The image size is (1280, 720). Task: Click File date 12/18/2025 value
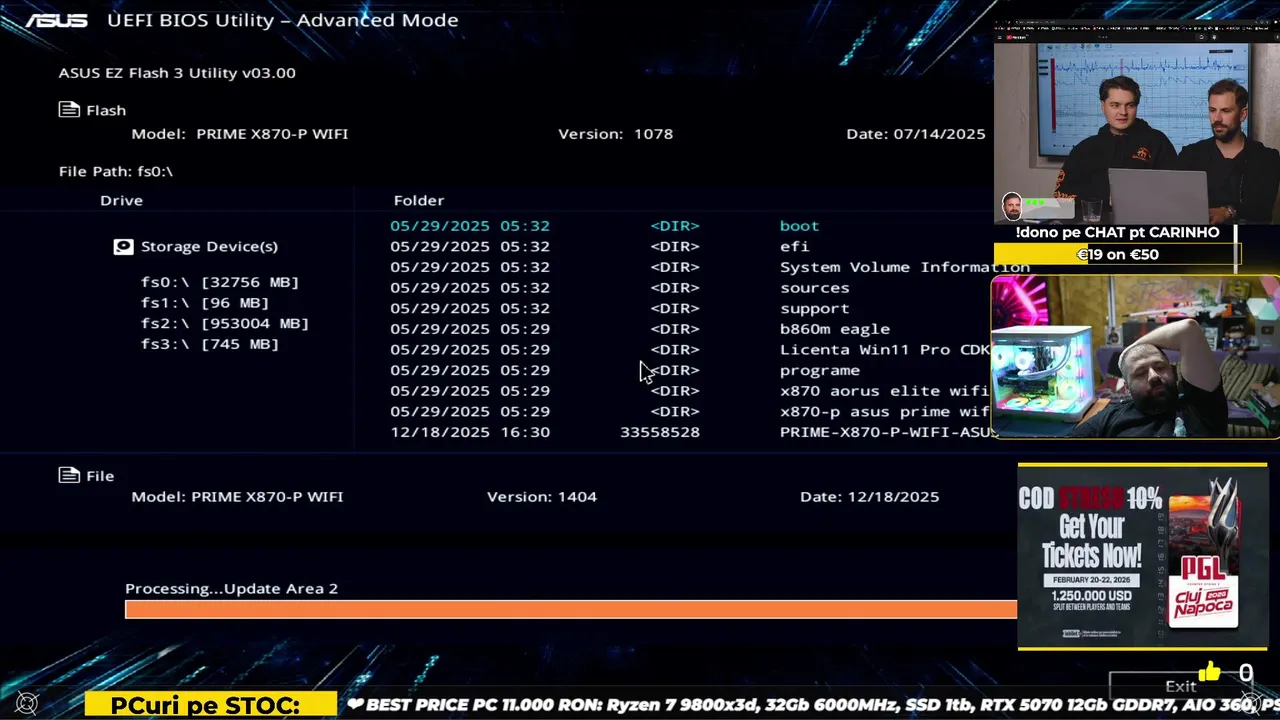893,496
